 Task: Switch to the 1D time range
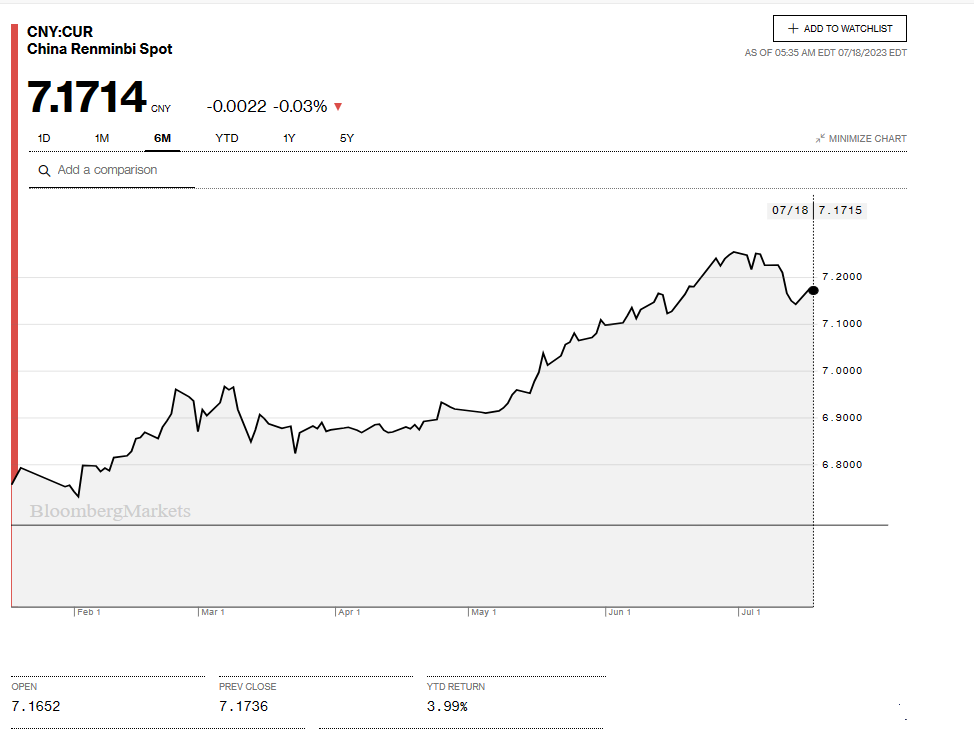tap(44, 138)
